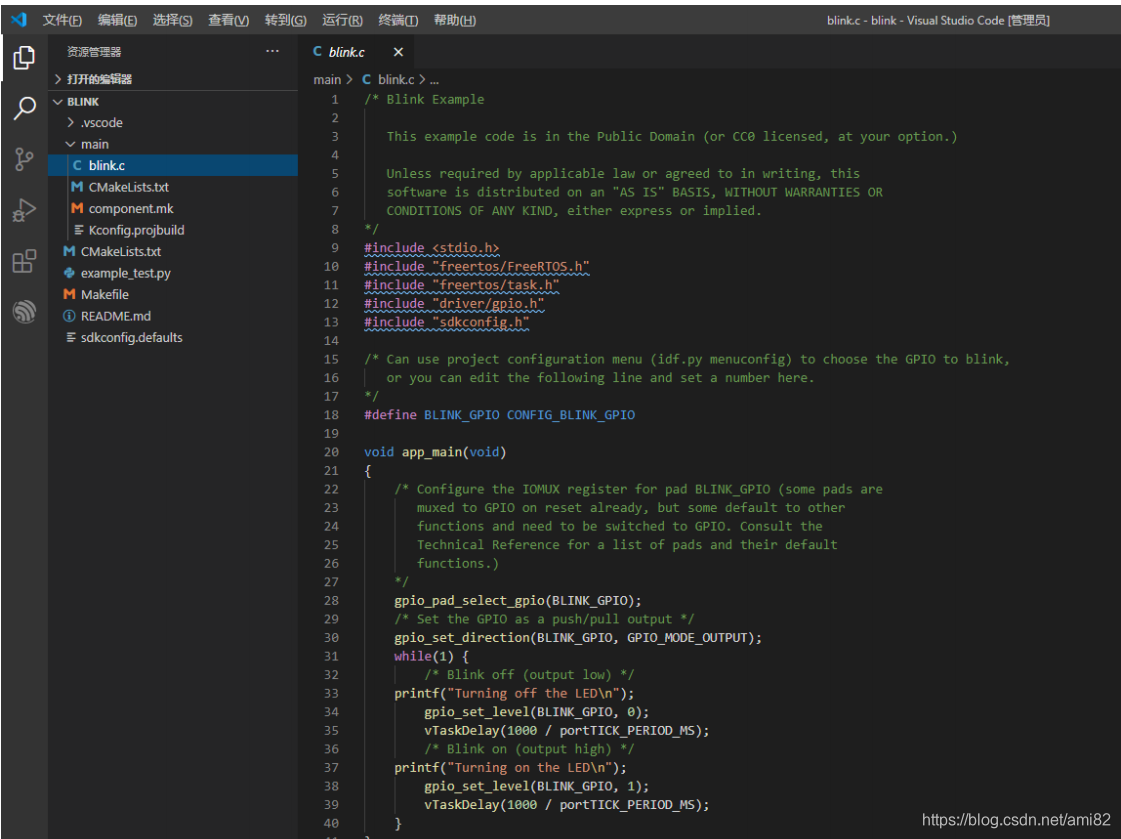This screenshot has width=1121, height=839.
Task: Click the VS Code logo icon
Action: coord(19,19)
